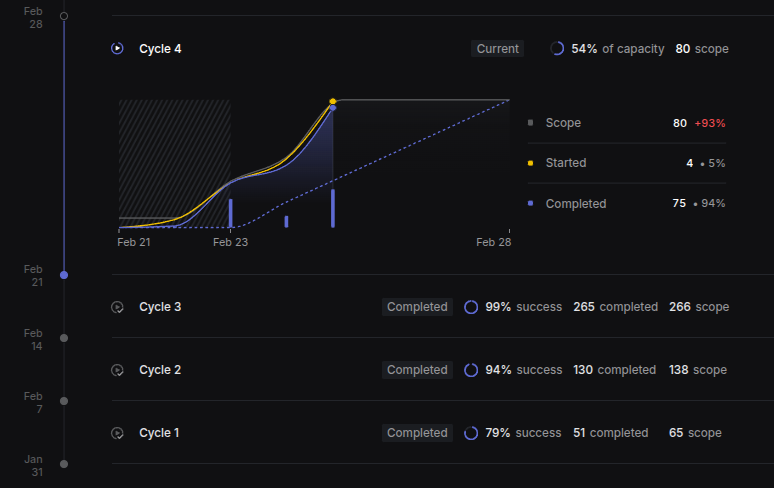
Task: Click the yellow started point on chart
Action: [x=333, y=101]
